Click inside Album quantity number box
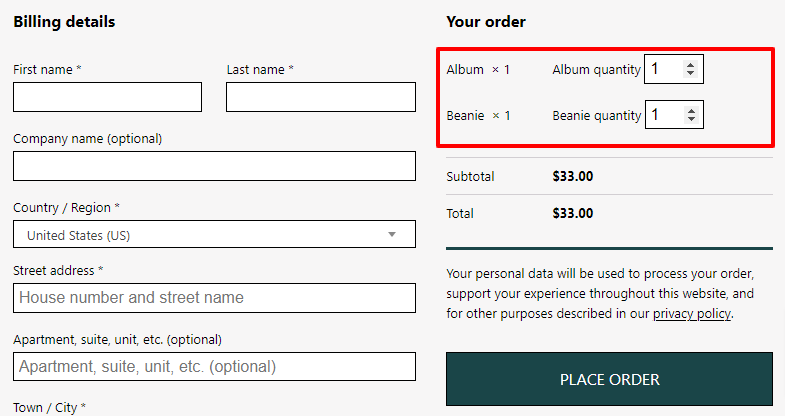The width and height of the screenshot is (785, 416). (664, 69)
